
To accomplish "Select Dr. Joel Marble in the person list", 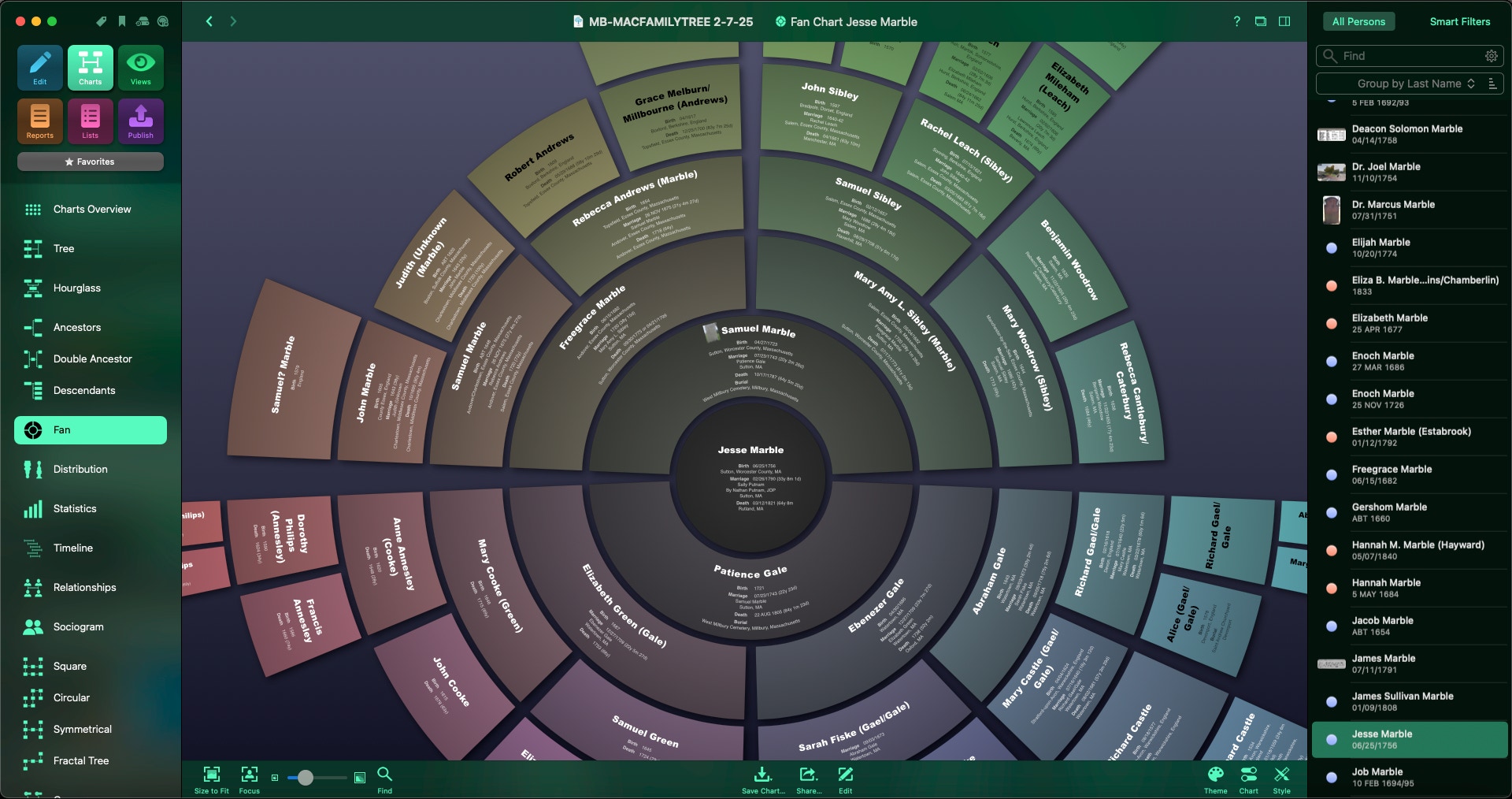I will pos(1410,173).
